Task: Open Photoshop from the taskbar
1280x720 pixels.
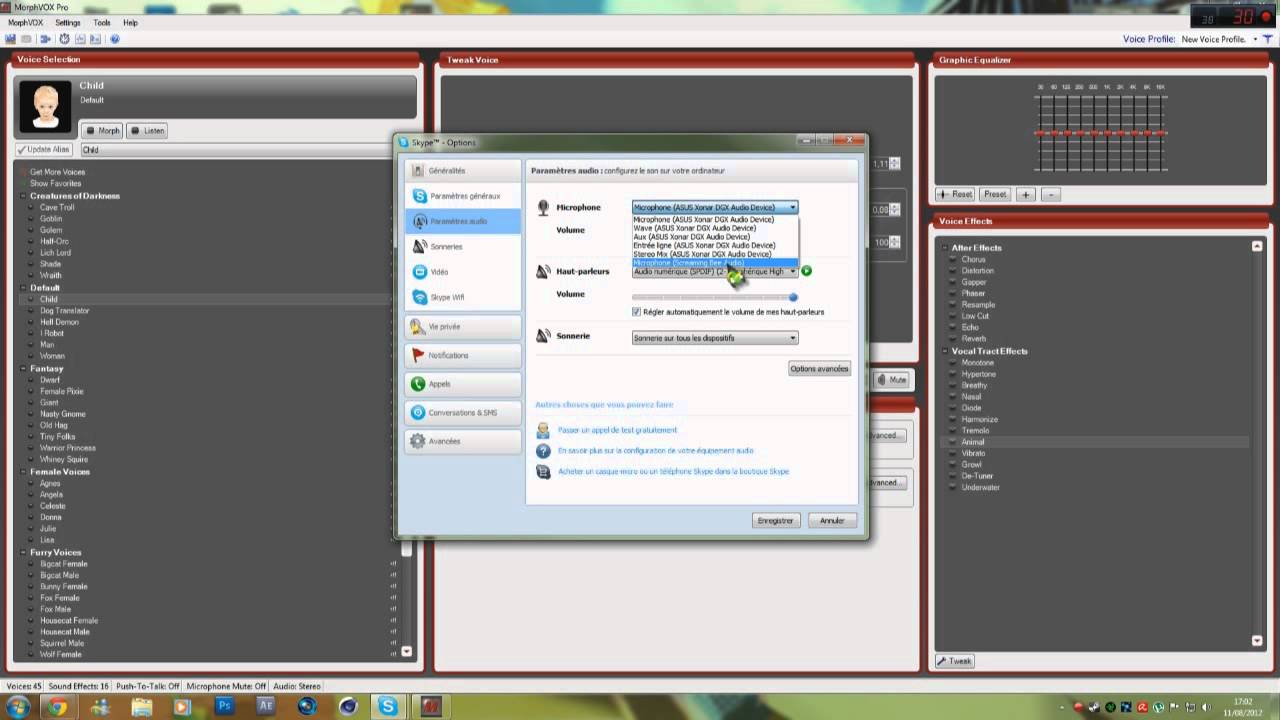Action: pyautogui.click(x=224, y=706)
